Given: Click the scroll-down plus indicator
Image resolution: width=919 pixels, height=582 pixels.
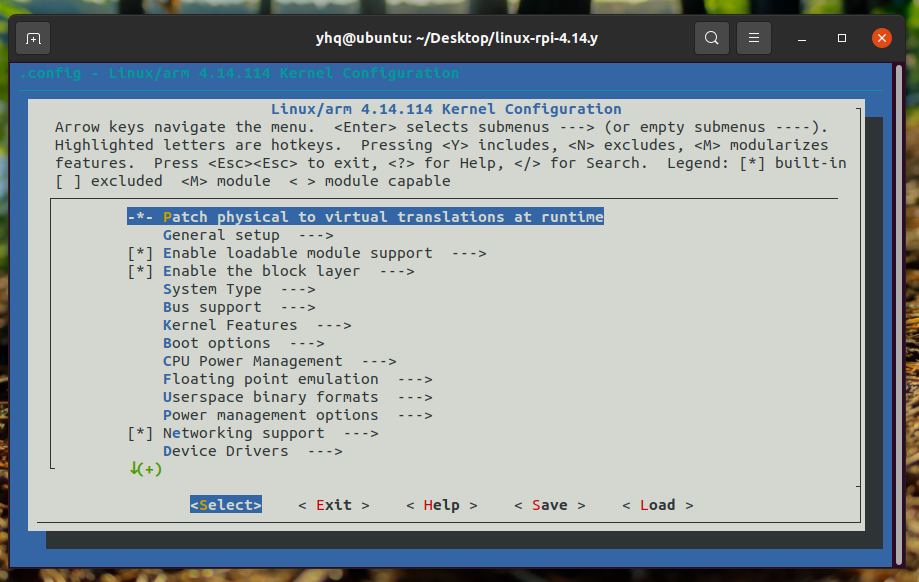Looking at the screenshot, I should [x=145, y=469].
